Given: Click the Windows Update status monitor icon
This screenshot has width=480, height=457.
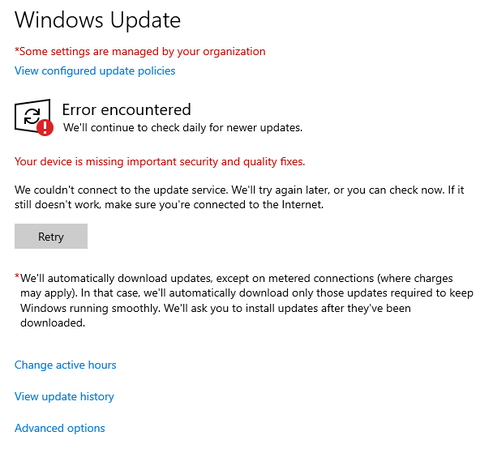Looking at the screenshot, I should [34, 117].
